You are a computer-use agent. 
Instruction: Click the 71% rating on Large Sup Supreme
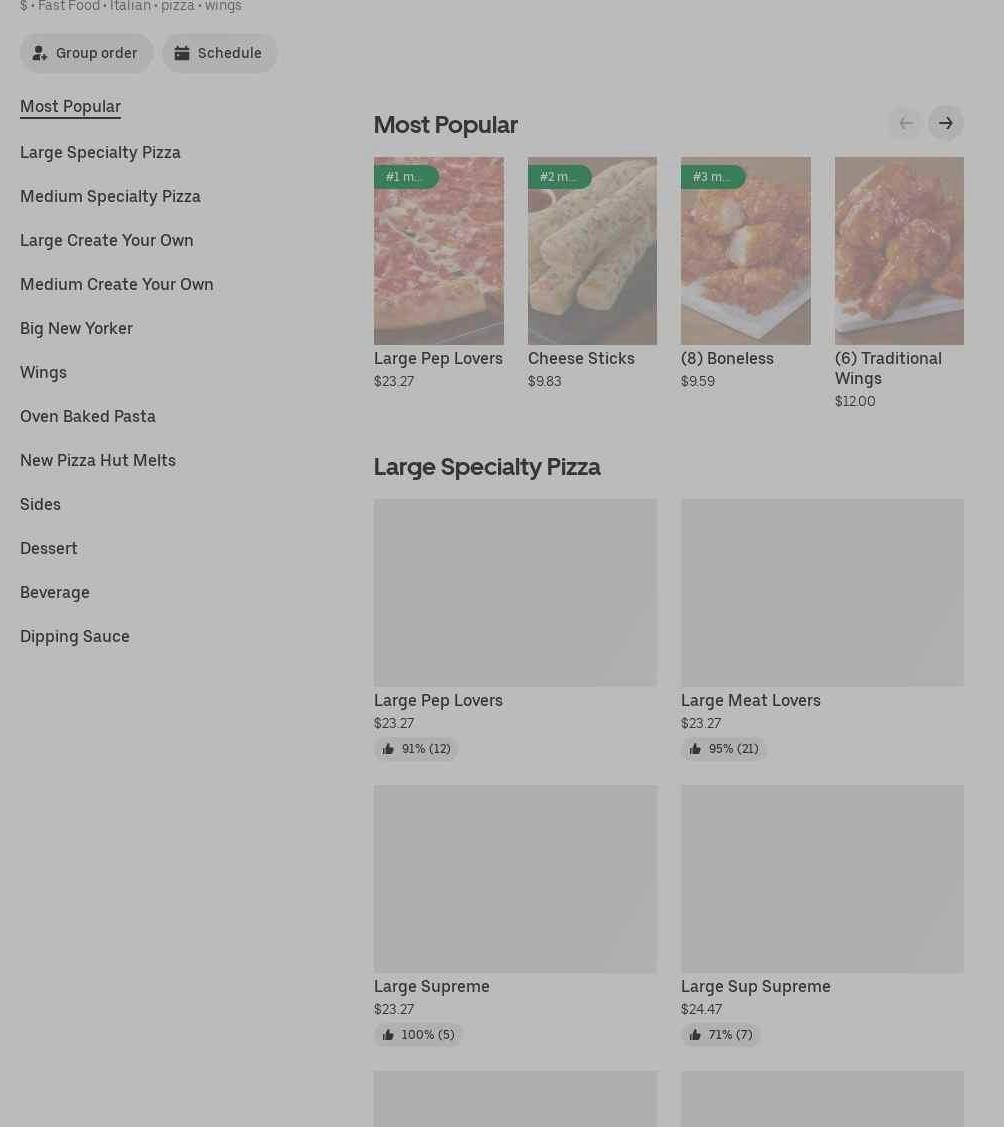720,1035
